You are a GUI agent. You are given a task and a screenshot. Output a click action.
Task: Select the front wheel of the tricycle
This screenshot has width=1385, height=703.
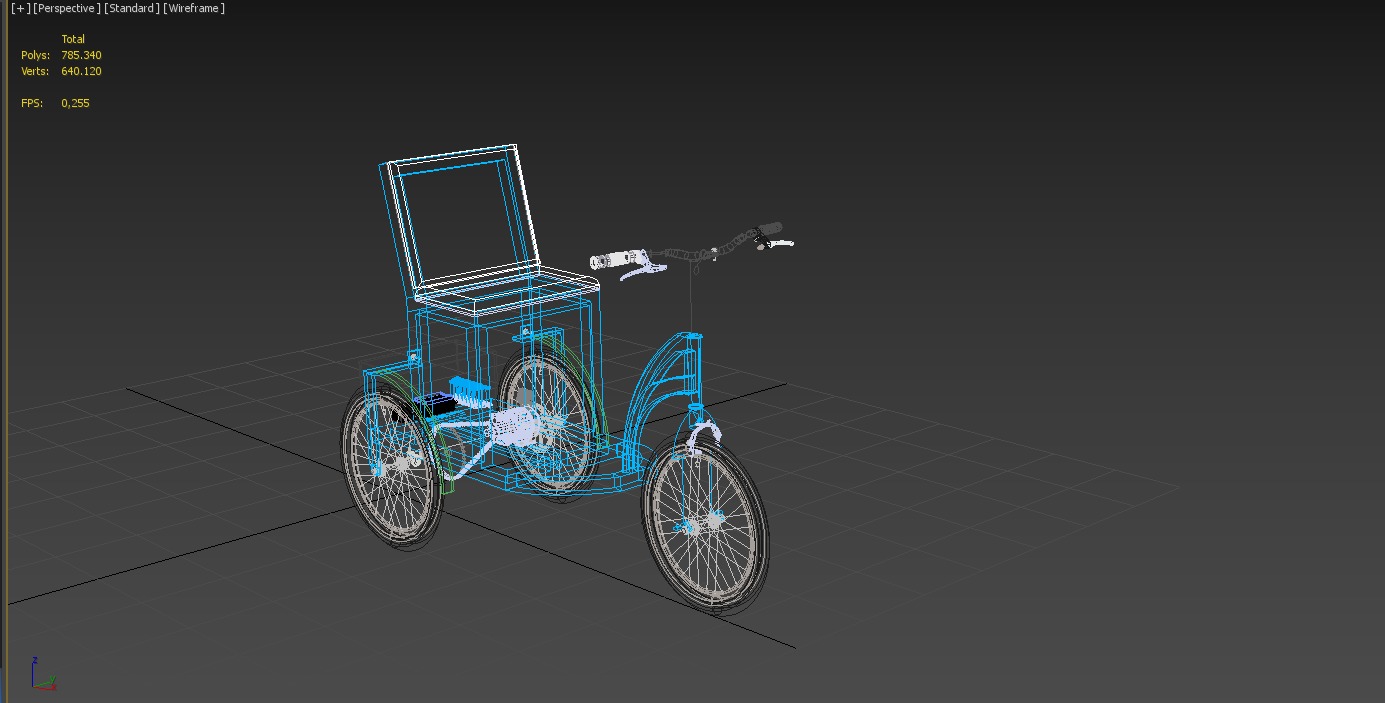point(706,523)
